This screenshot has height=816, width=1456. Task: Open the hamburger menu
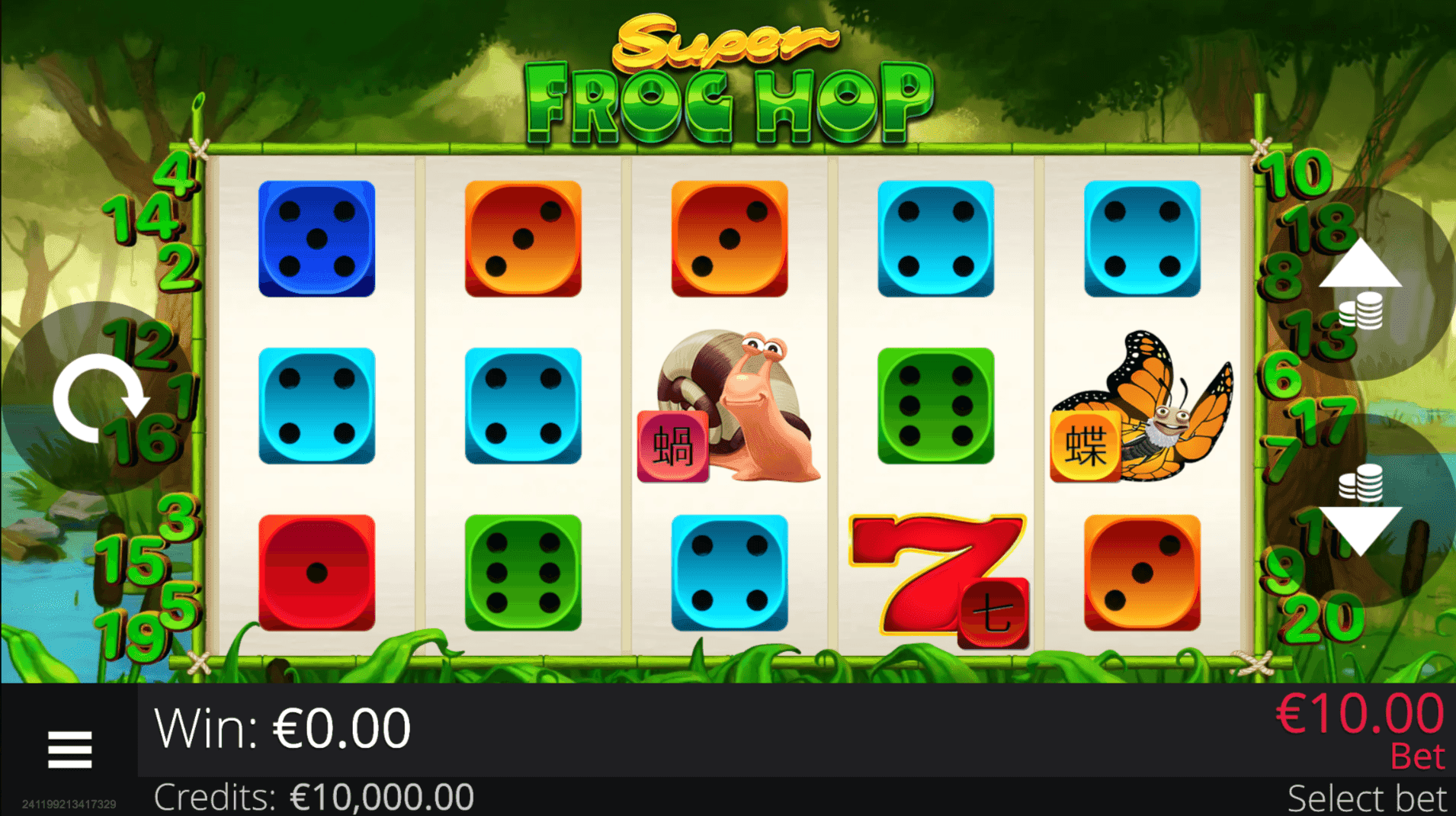tap(69, 749)
